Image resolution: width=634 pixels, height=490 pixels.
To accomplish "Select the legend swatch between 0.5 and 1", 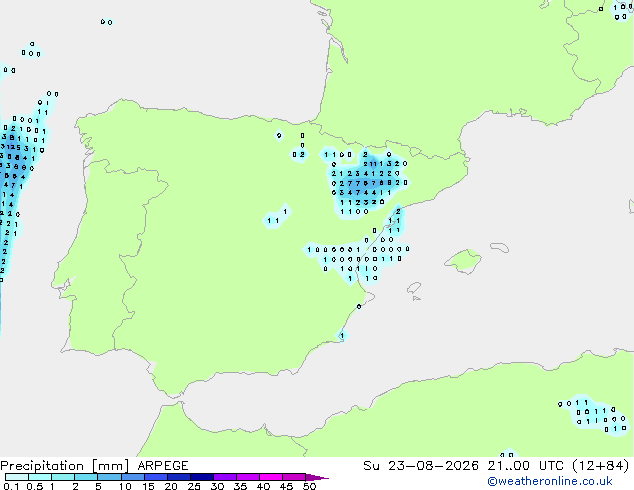I will pyautogui.click(x=40, y=477).
